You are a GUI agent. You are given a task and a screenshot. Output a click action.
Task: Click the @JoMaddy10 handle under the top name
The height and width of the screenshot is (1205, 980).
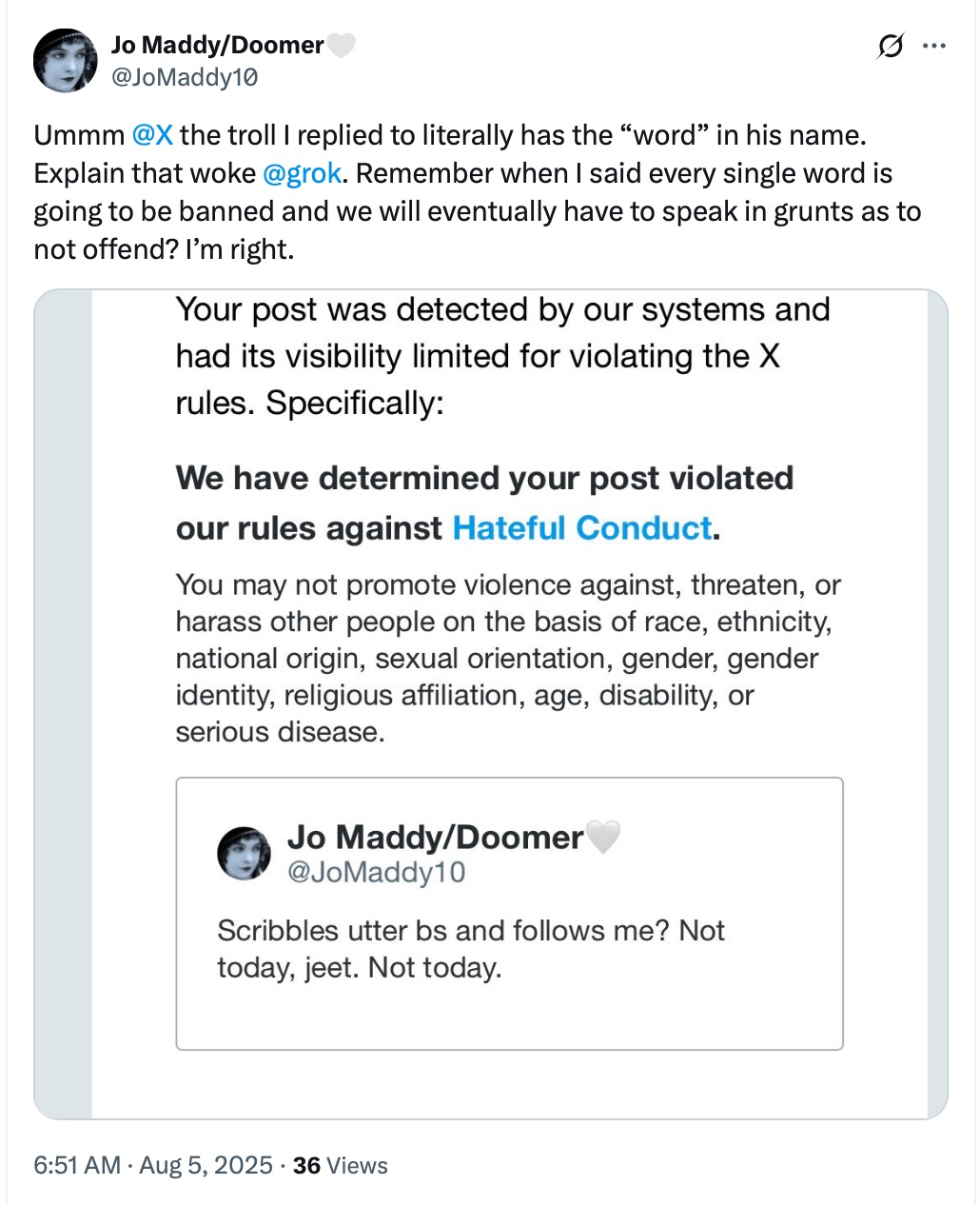tap(184, 77)
